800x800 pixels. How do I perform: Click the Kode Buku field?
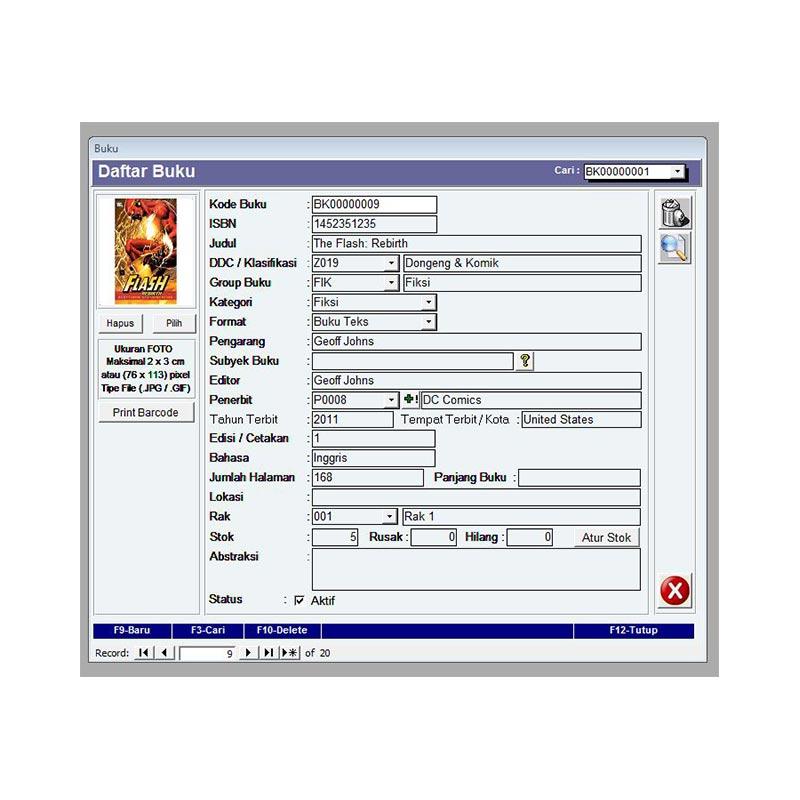(x=374, y=205)
